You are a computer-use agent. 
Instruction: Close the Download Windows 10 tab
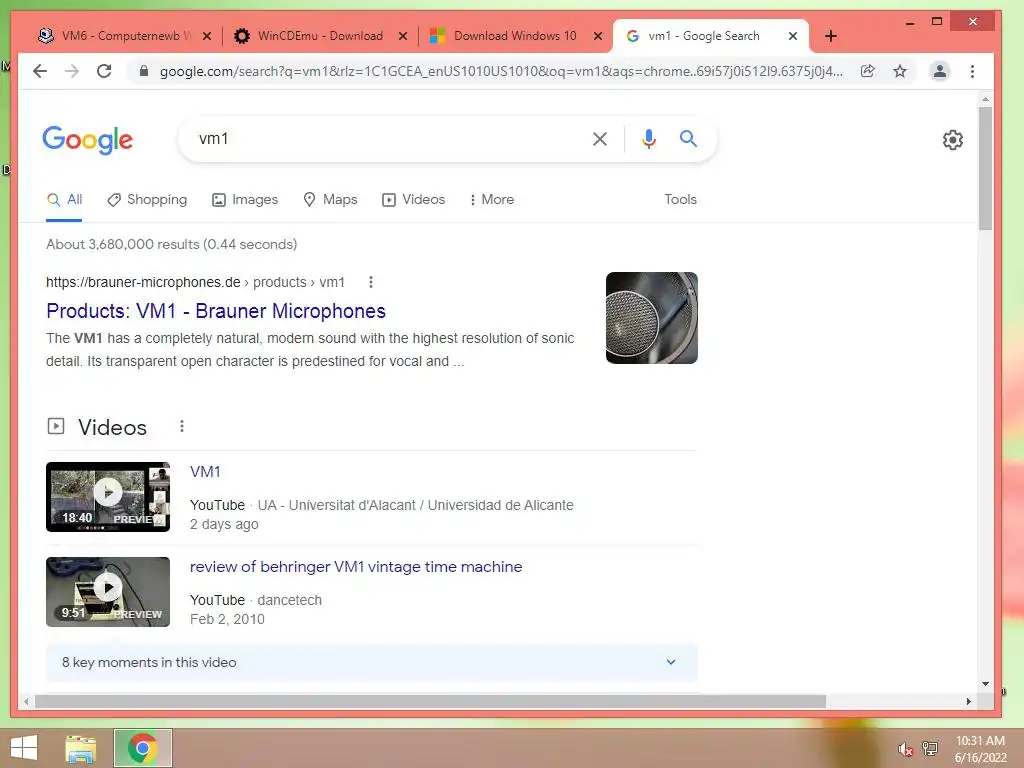598,36
